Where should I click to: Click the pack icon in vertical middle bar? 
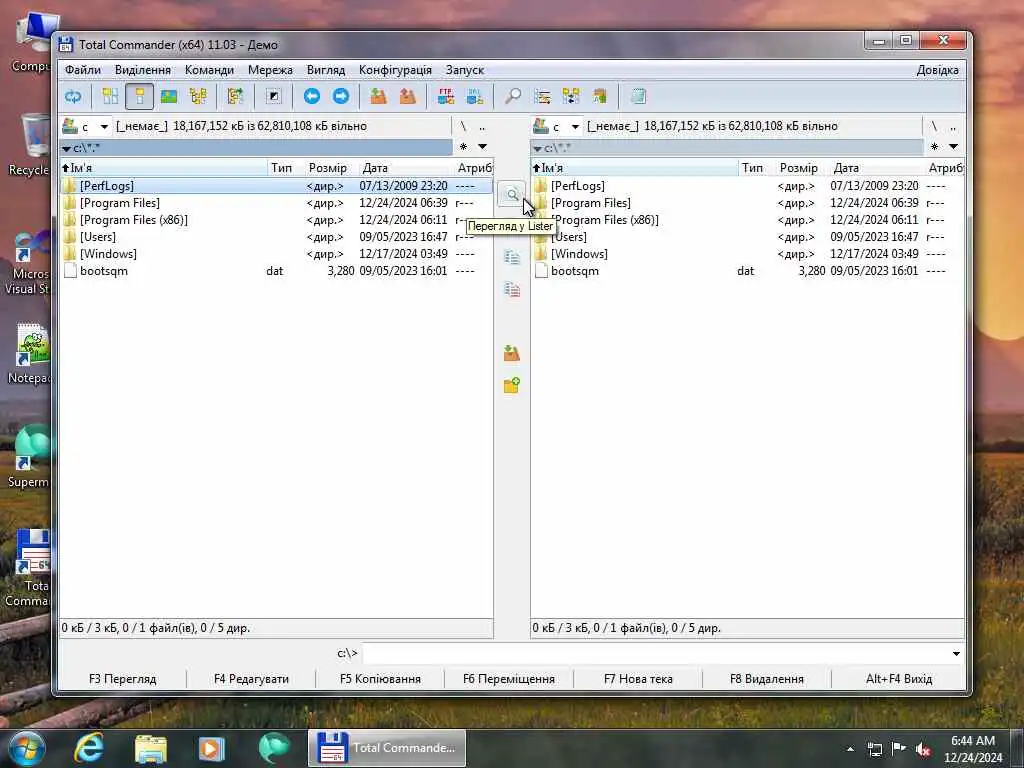coord(512,353)
